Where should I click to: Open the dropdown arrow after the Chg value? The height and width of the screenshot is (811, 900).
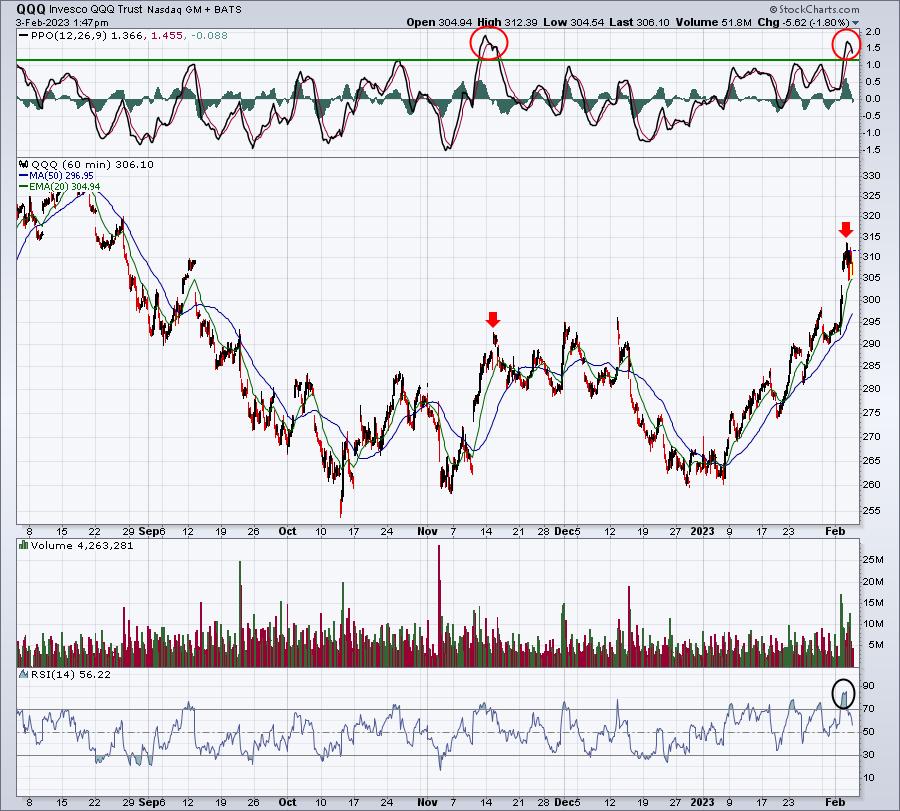point(856,23)
